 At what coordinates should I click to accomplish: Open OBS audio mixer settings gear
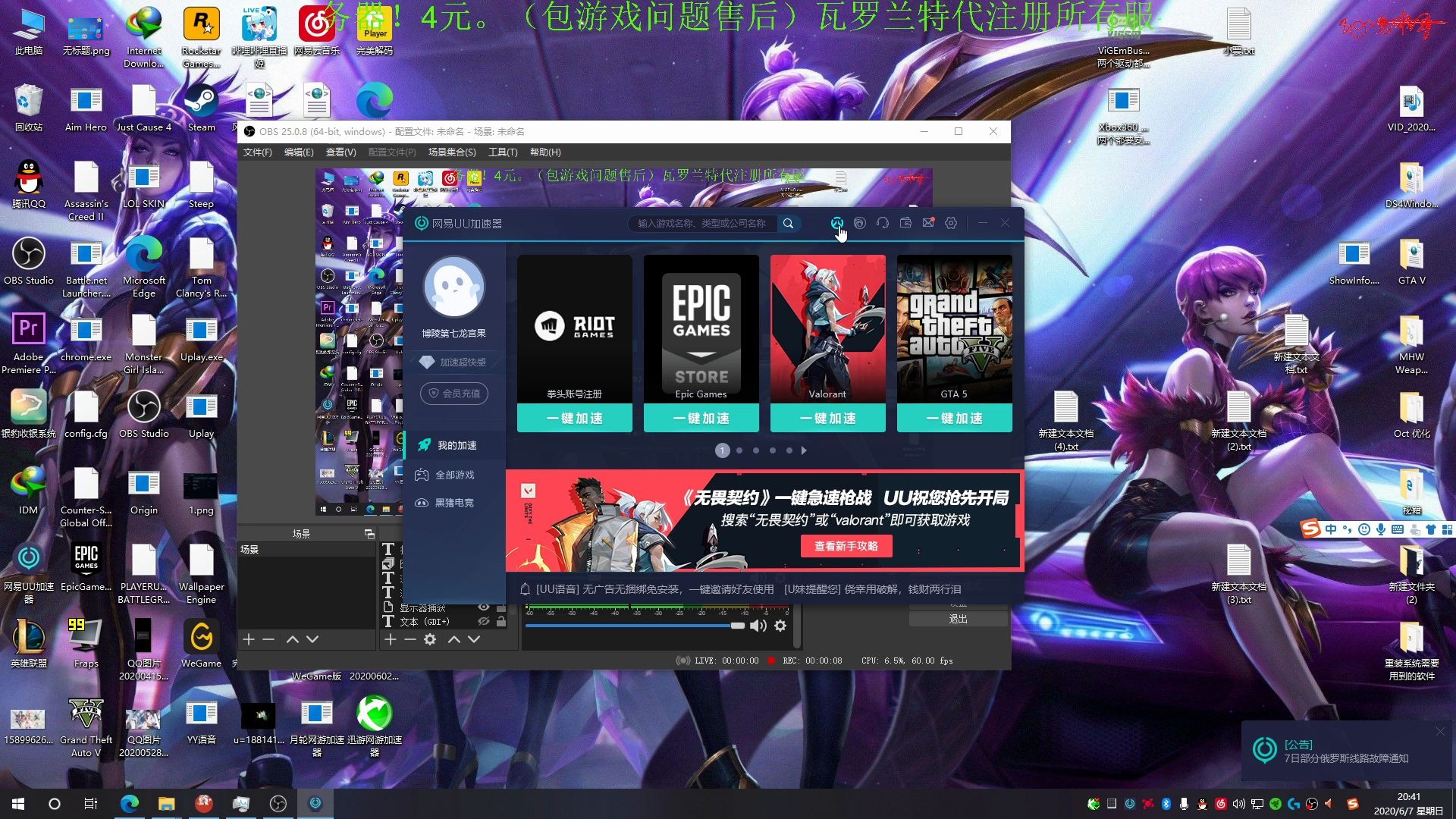pyautogui.click(x=780, y=626)
